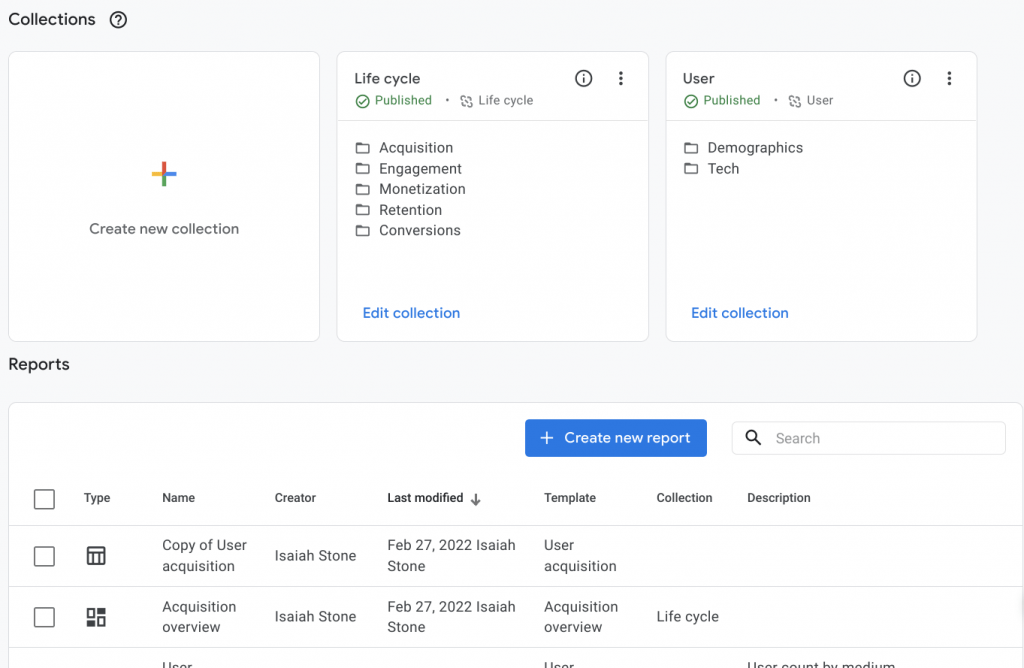Click the Demographics folder icon
The image size is (1024, 668).
tap(692, 147)
